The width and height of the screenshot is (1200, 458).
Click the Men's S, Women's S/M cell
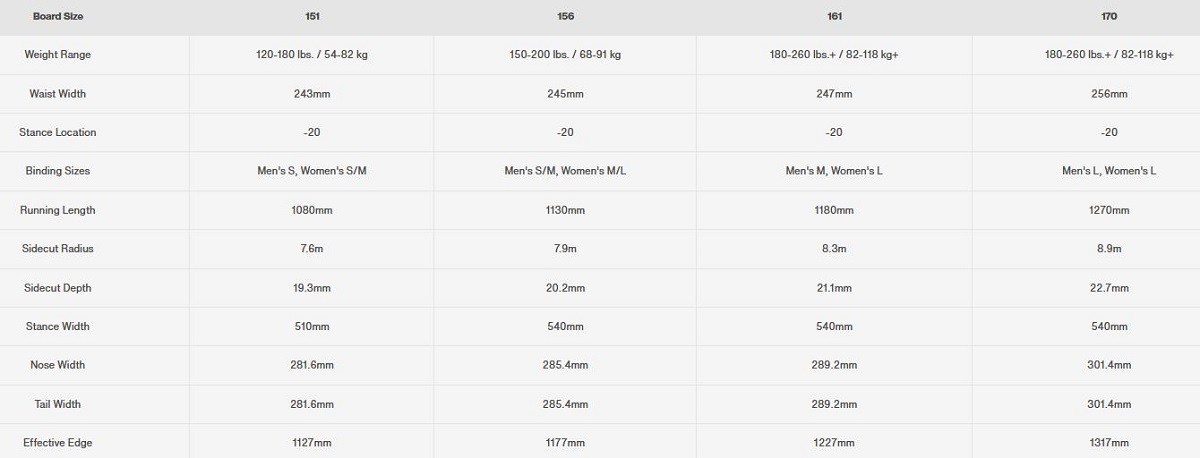[x=311, y=171]
